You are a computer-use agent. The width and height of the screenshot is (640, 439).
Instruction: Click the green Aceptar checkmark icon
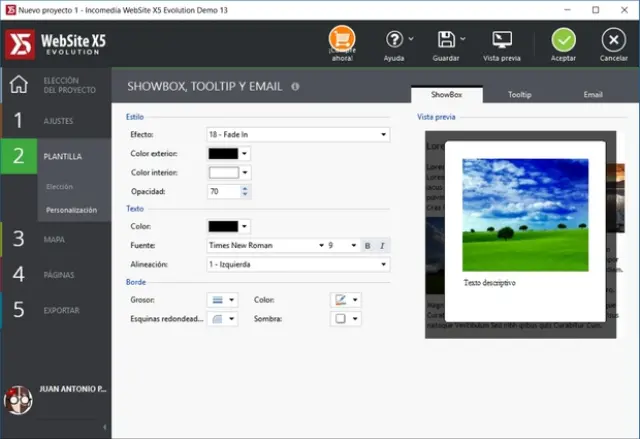(x=564, y=40)
